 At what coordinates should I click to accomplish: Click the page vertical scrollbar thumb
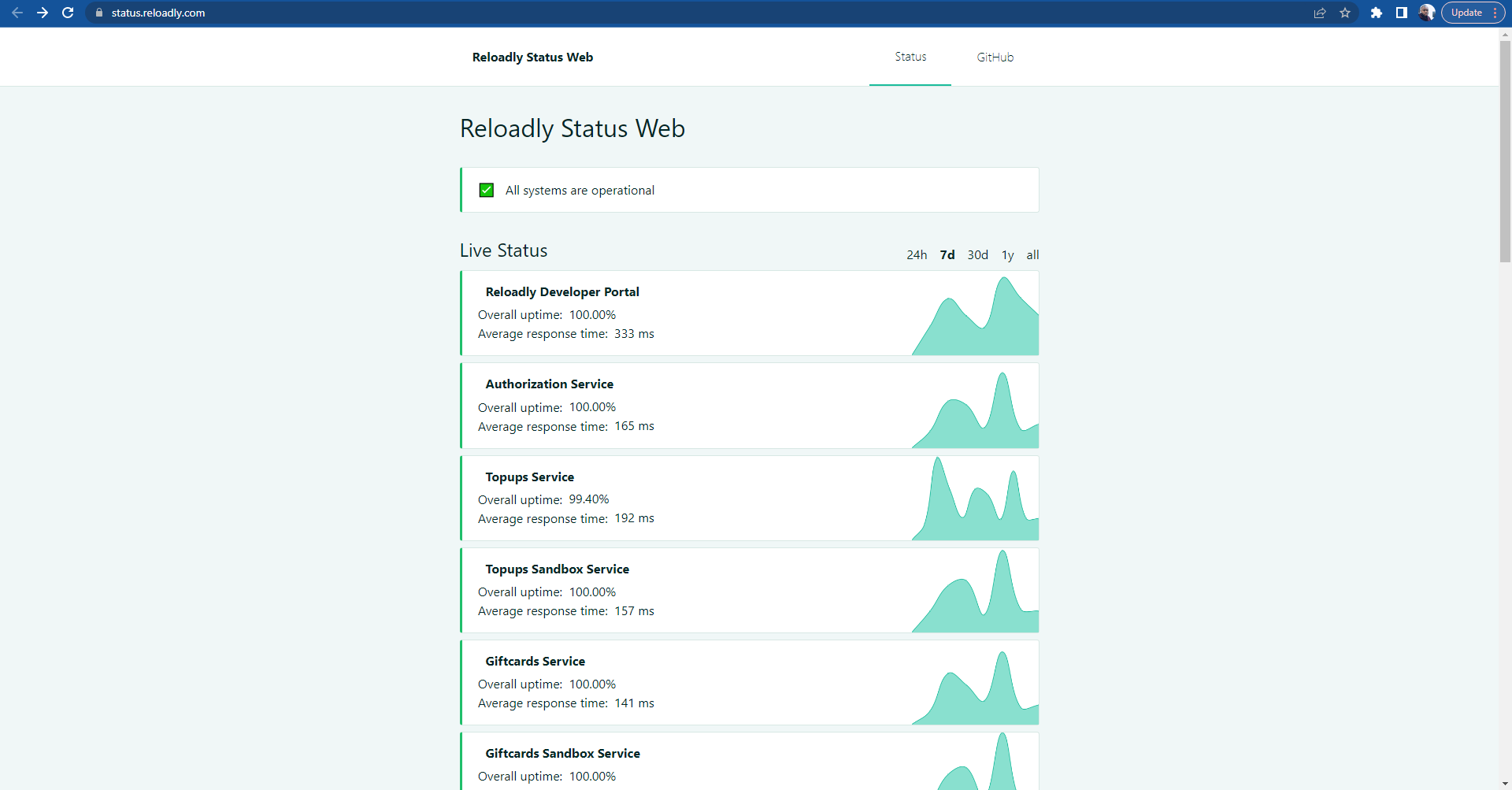coord(1505,150)
